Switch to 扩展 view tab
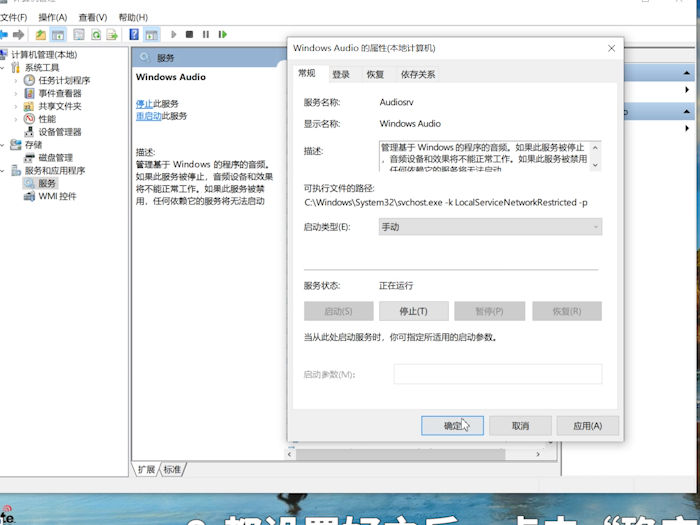Screen dimensions: 700x525 146,469
